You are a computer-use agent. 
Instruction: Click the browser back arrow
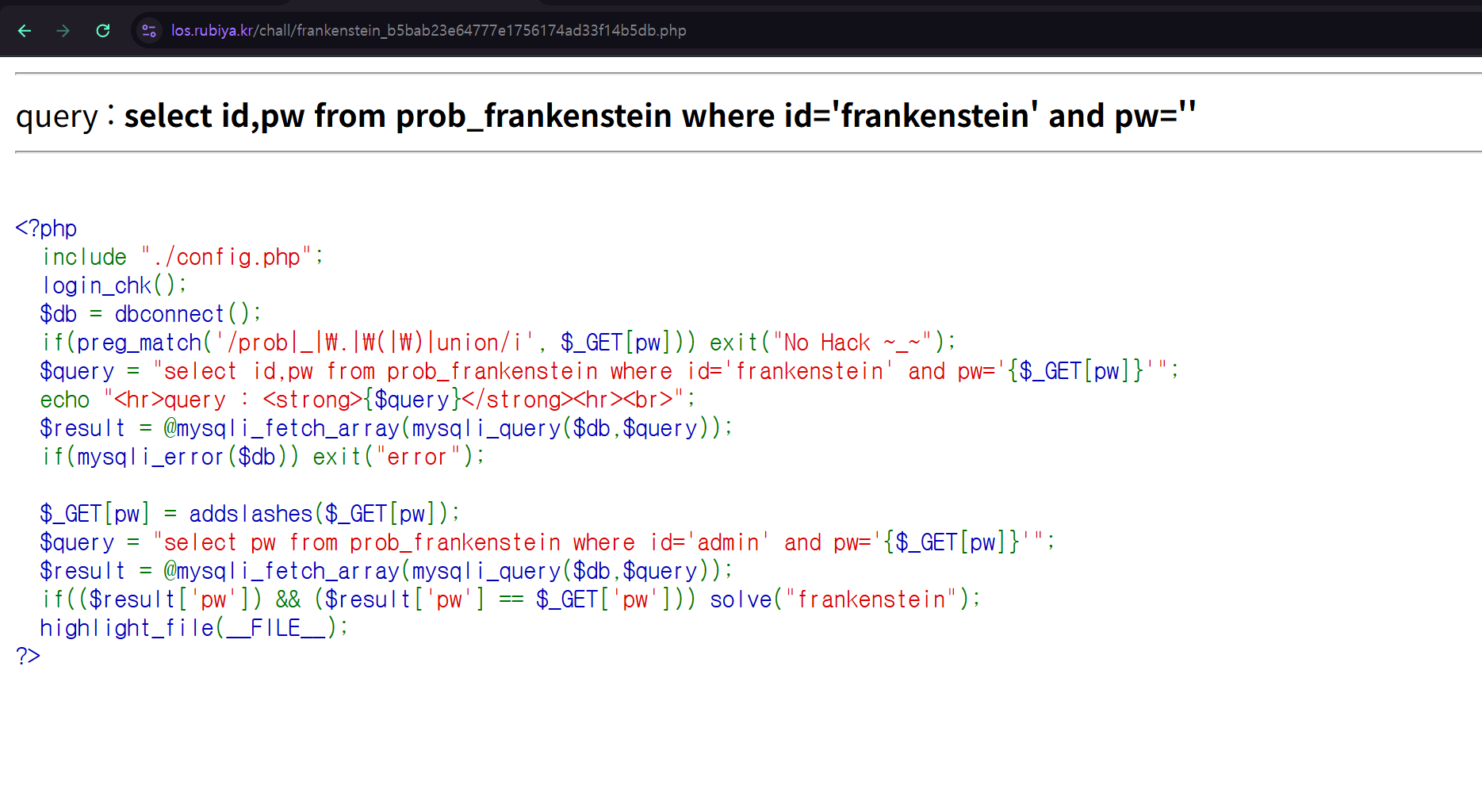[25, 31]
